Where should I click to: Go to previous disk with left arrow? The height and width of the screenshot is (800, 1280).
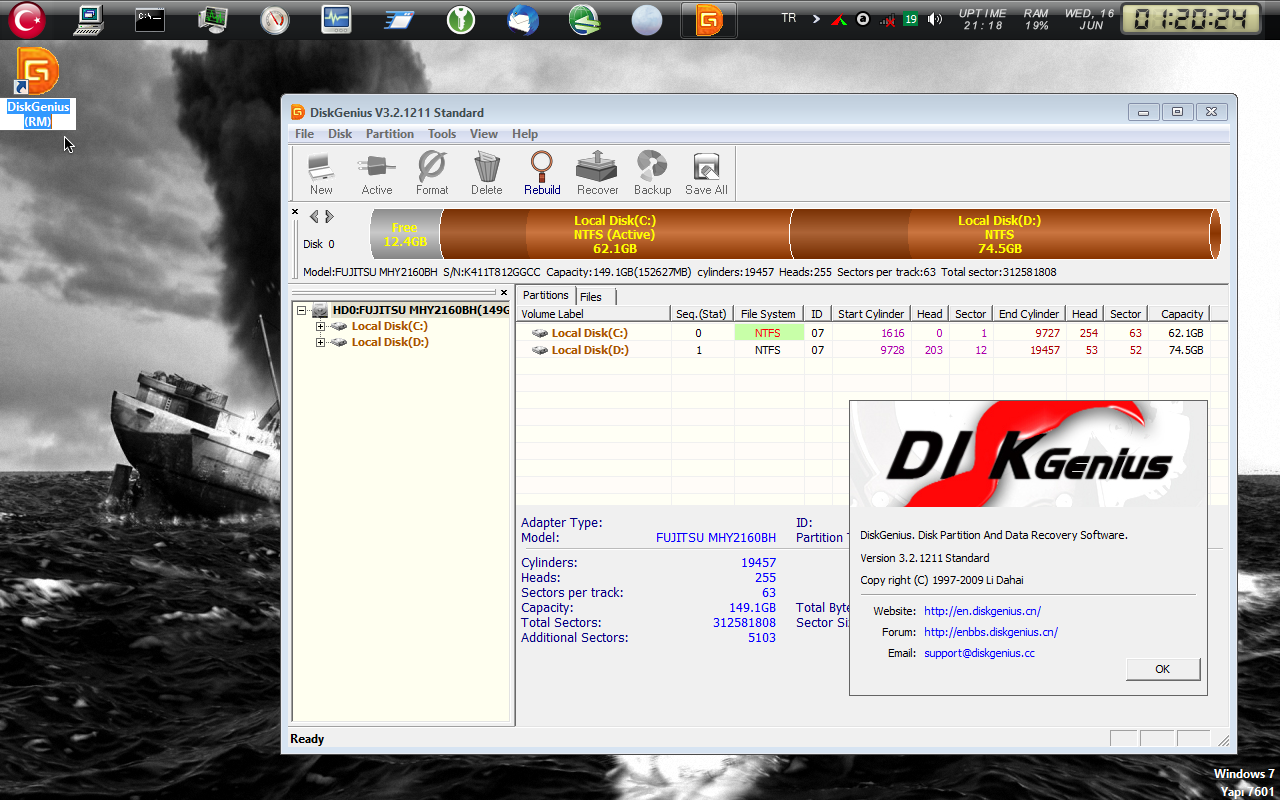tap(314, 217)
